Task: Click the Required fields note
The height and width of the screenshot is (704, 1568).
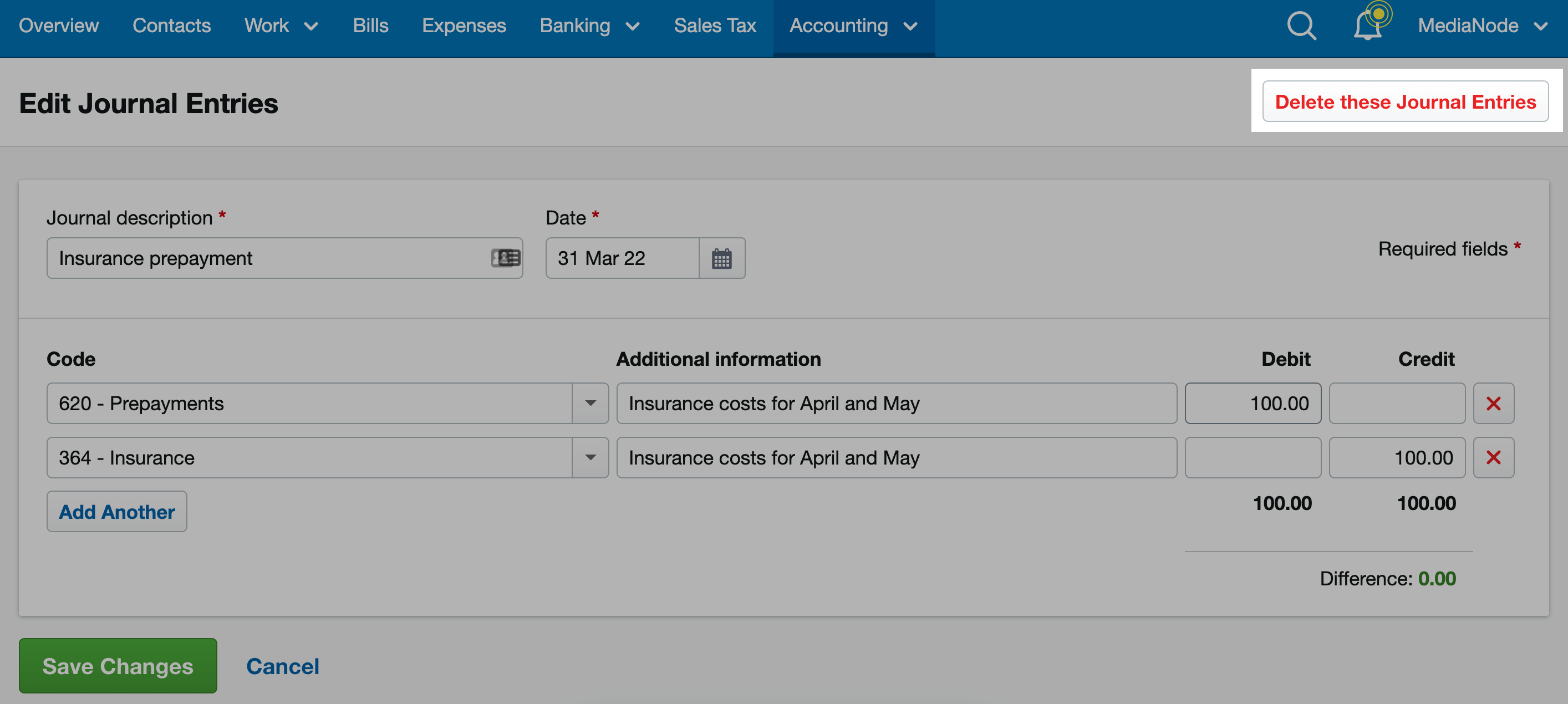Action: (1449, 249)
